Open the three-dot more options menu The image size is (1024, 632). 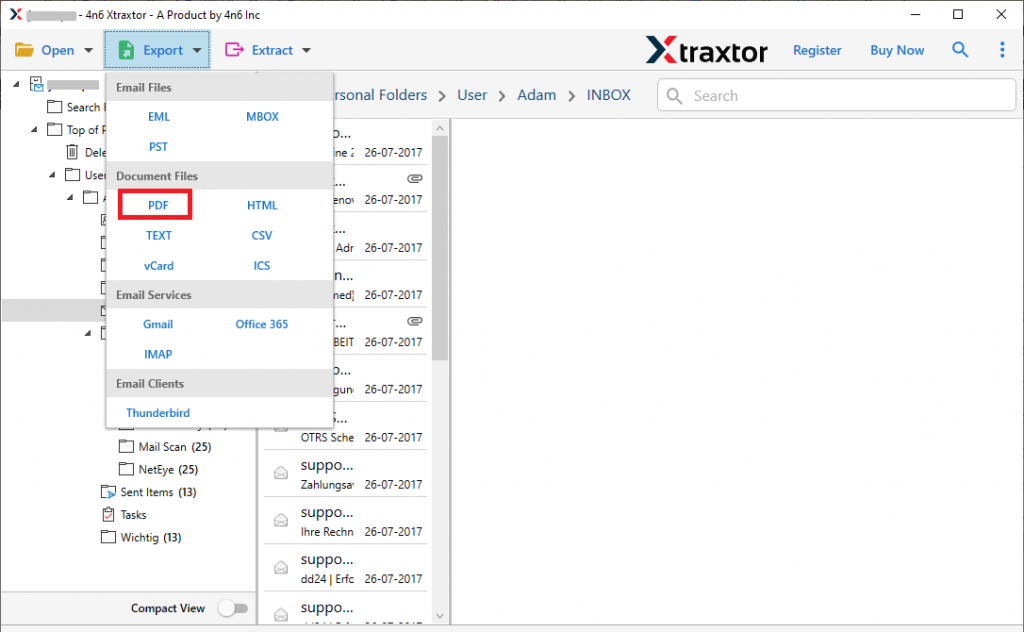(x=1002, y=50)
